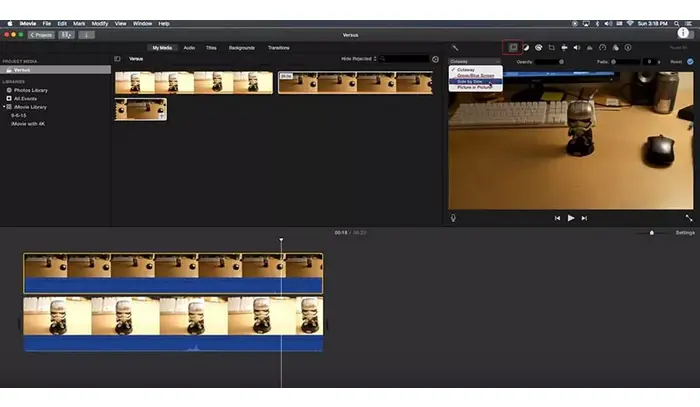Image resolution: width=700 pixels, height=407 pixels.
Task: Open timeline Settings
Action: click(x=685, y=233)
